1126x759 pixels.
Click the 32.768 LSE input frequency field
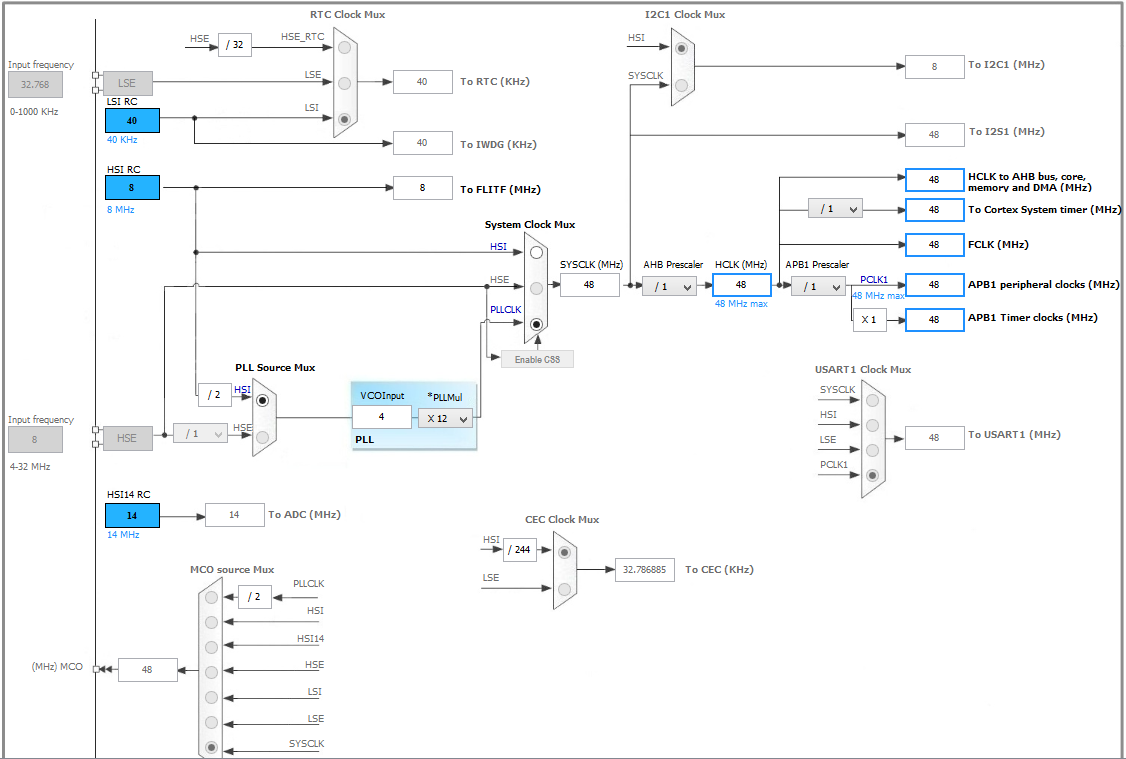point(35,85)
